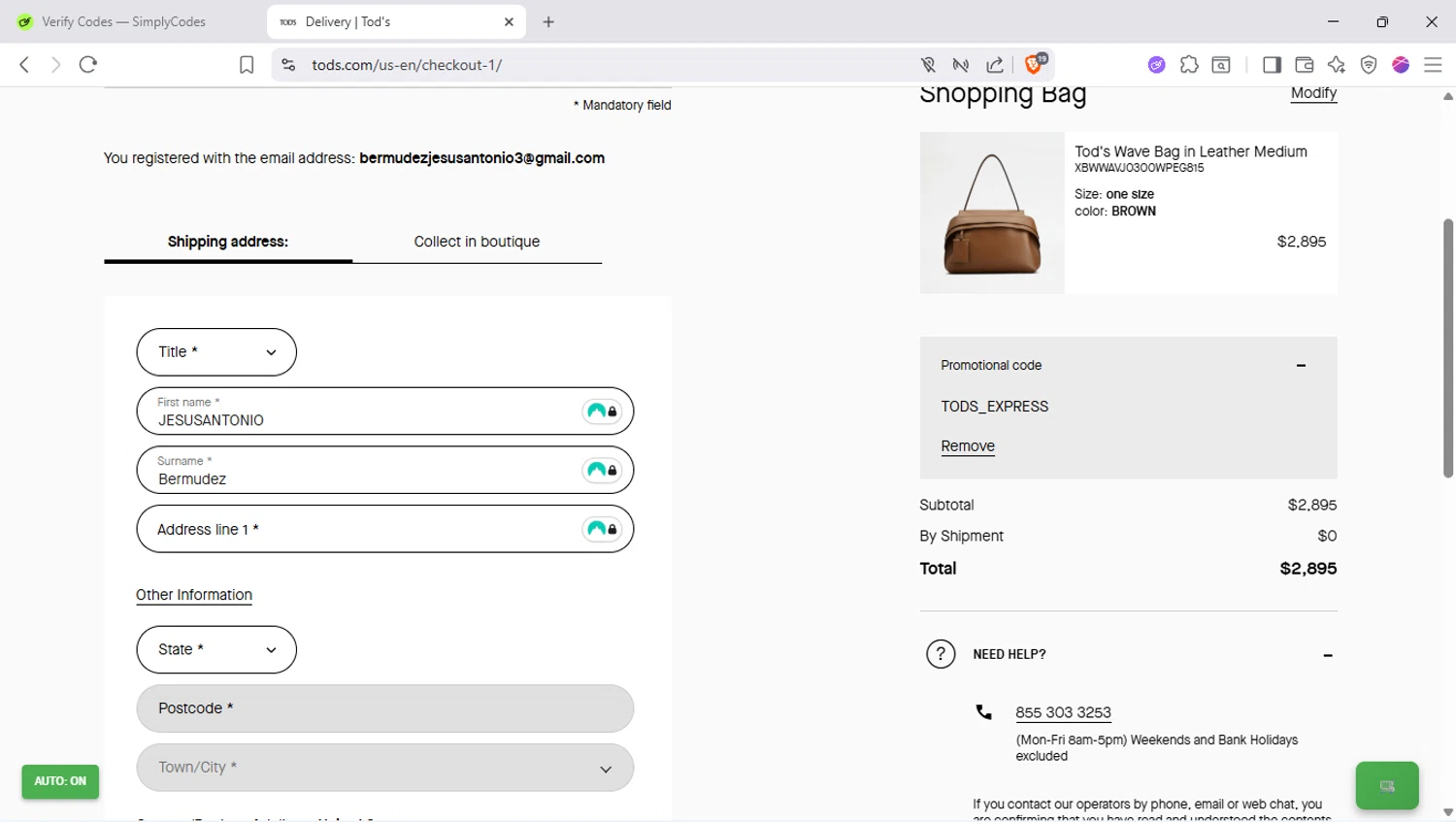Click the search tab icon in toolbar

click(1221, 65)
